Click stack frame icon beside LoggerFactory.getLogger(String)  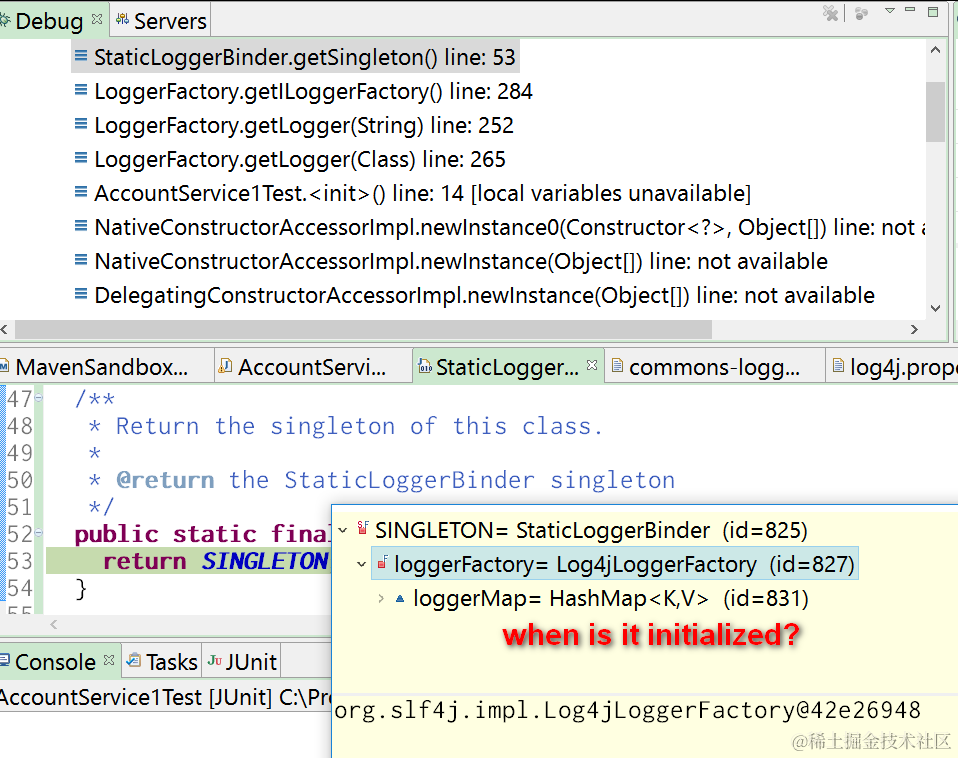tap(81, 125)
